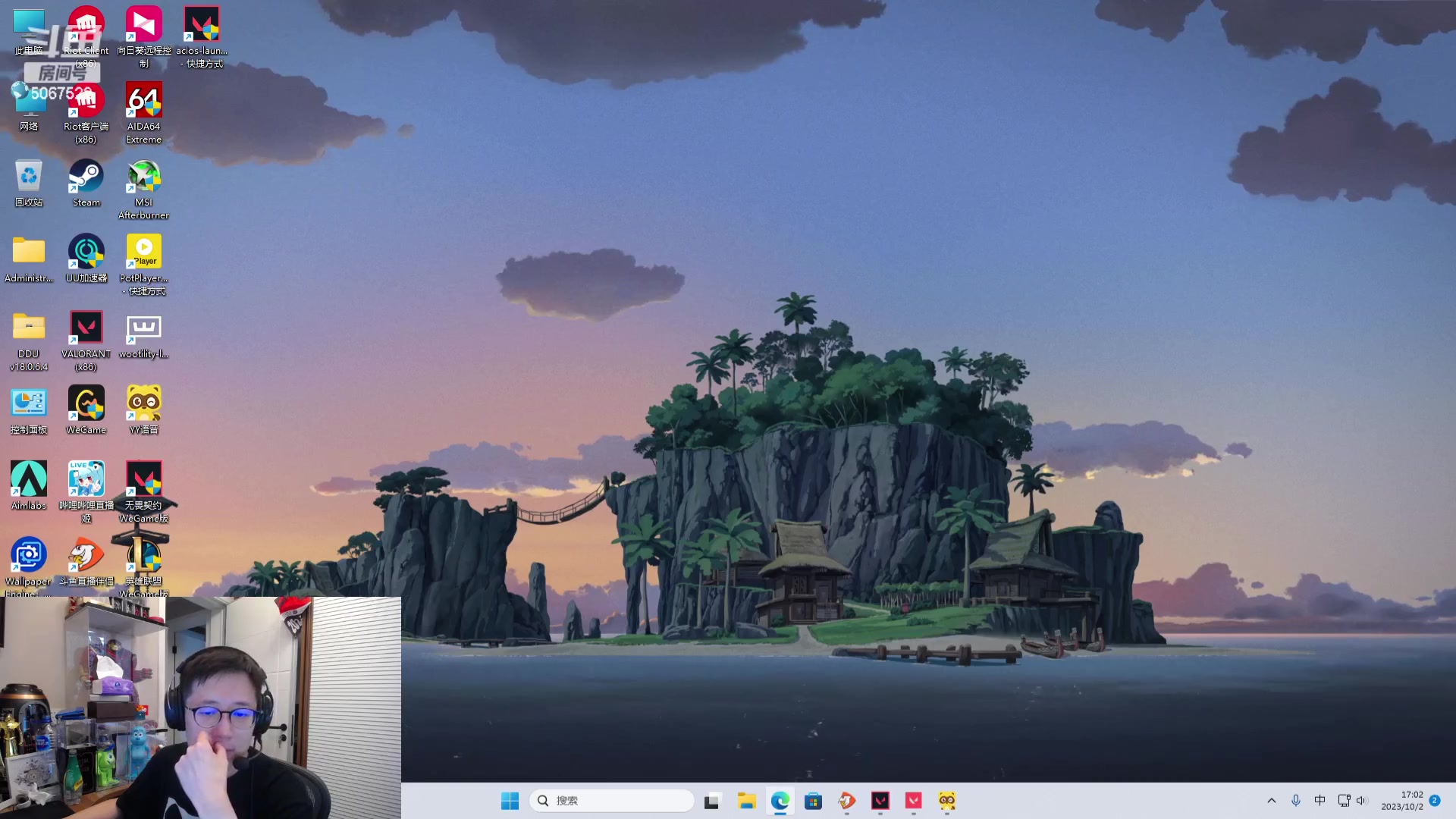Select the MSI Afterburner icon
Screen dimensions: 1456x819
click(143, 188)
